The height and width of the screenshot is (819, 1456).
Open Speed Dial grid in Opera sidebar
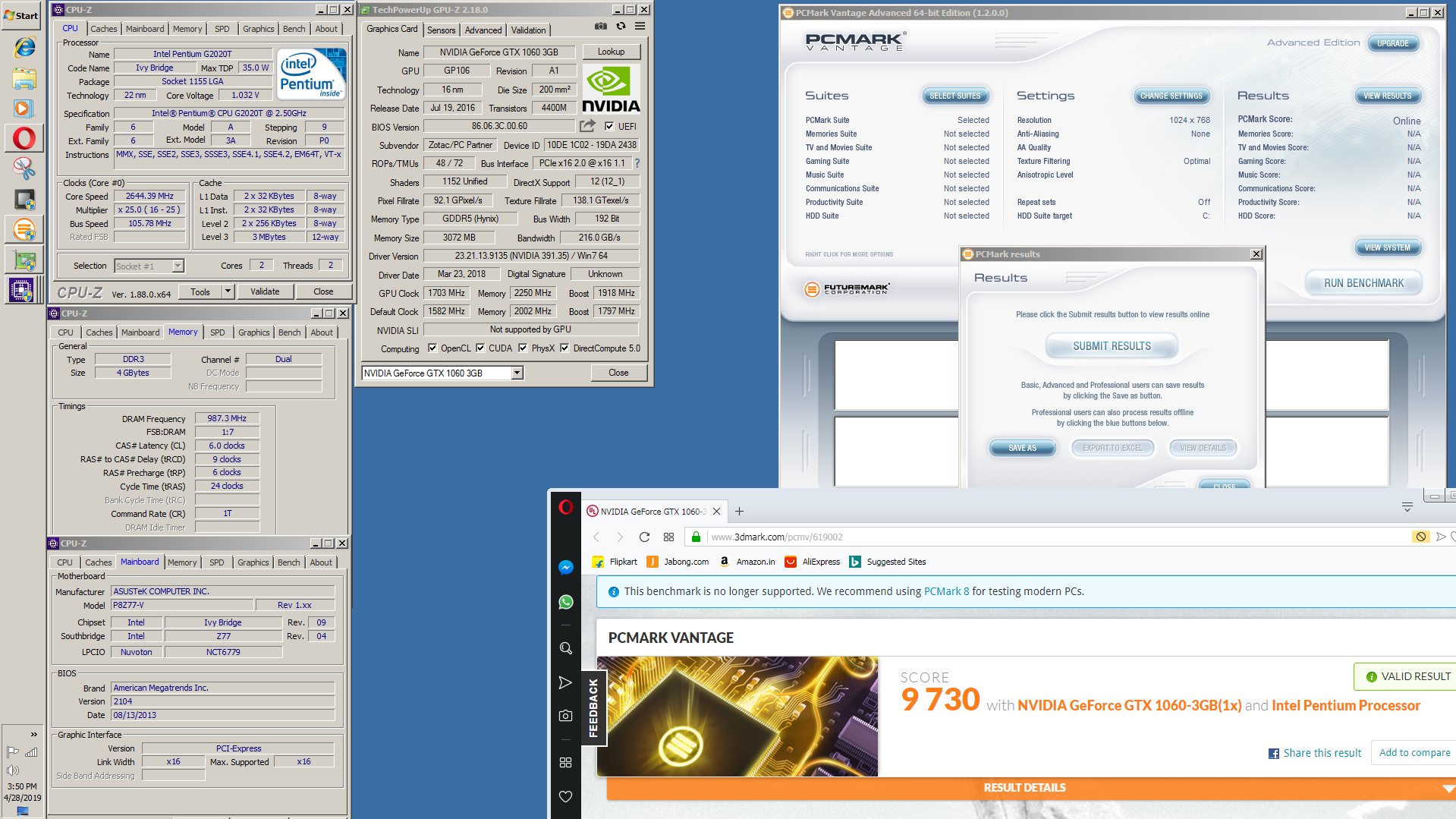click(566, 762)
